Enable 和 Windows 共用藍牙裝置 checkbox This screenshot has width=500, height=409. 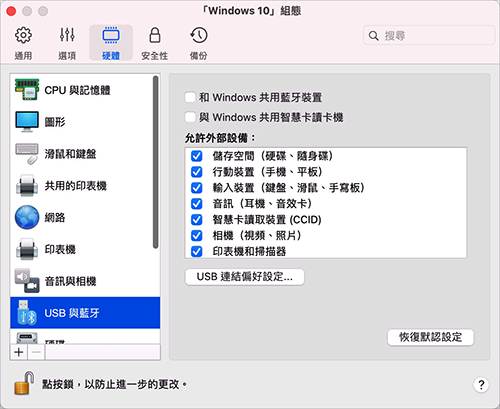point(190,98)
